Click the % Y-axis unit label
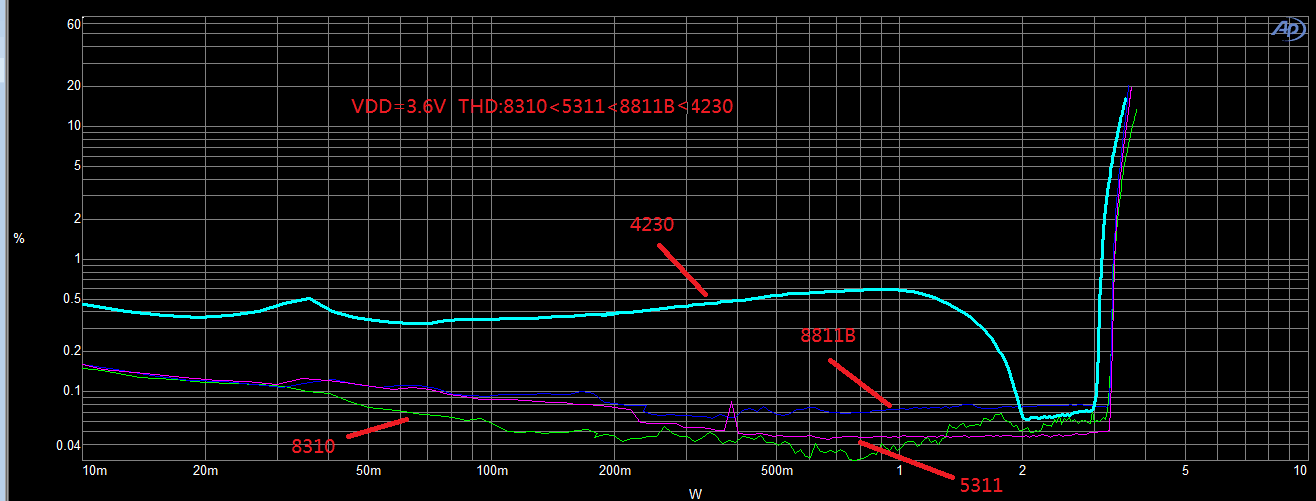The image size is (1316, 501). [18, 238]
